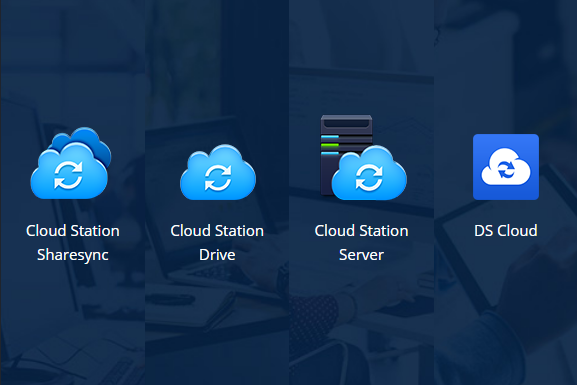The width and height of the screenshot is (577, 386).
Task: Click the Cloud Station Server title text
Action: click(361, 243)
